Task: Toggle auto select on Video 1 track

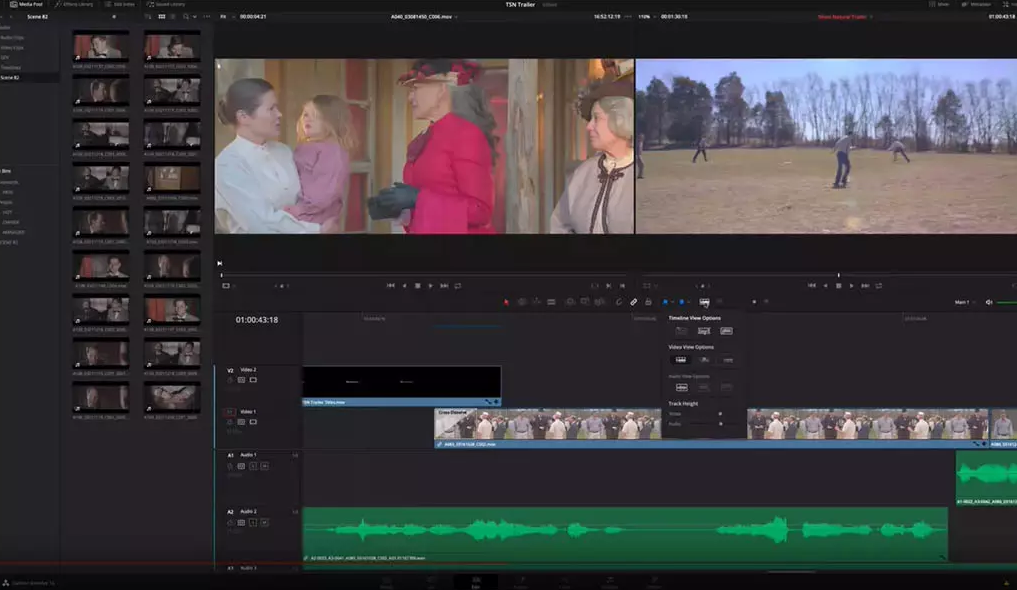Action: pos(241,422)
